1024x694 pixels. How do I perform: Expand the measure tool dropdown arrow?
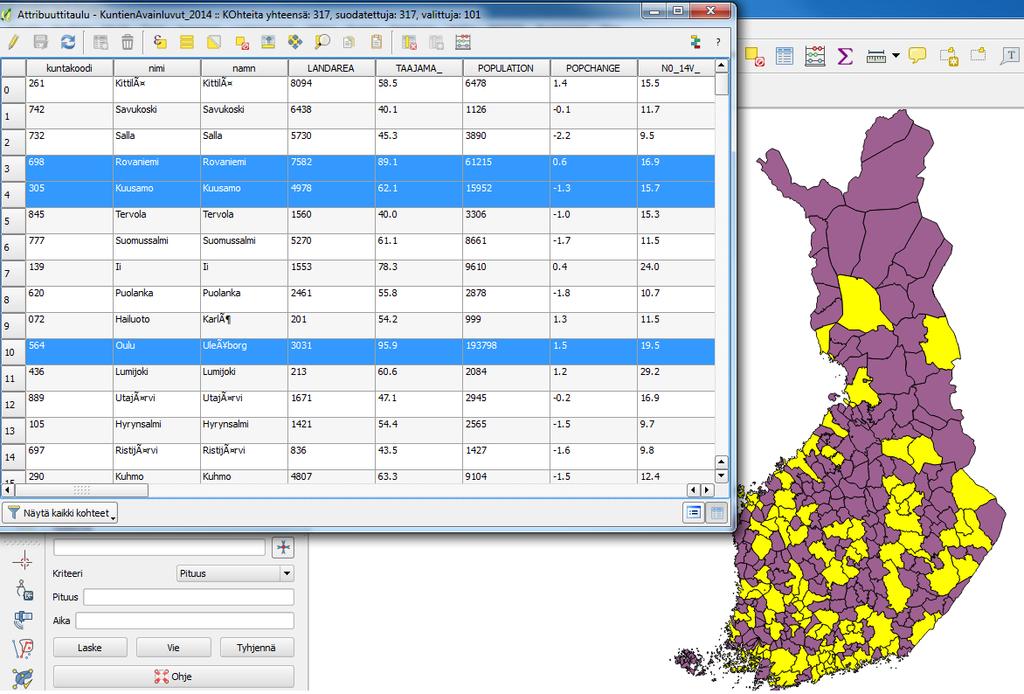(895, 55)
